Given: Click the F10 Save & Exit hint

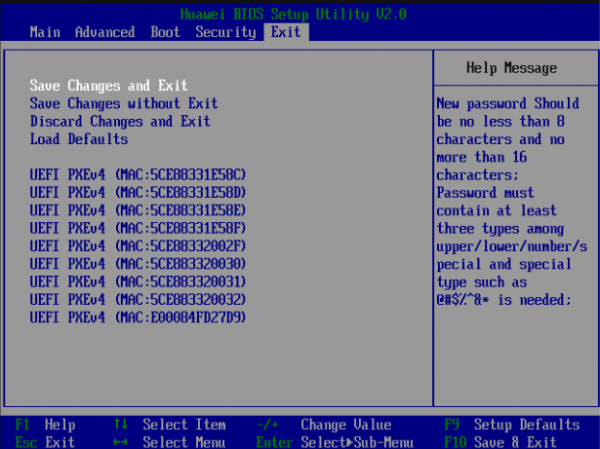Looking at the screenshot, I should tap(514, 441).
